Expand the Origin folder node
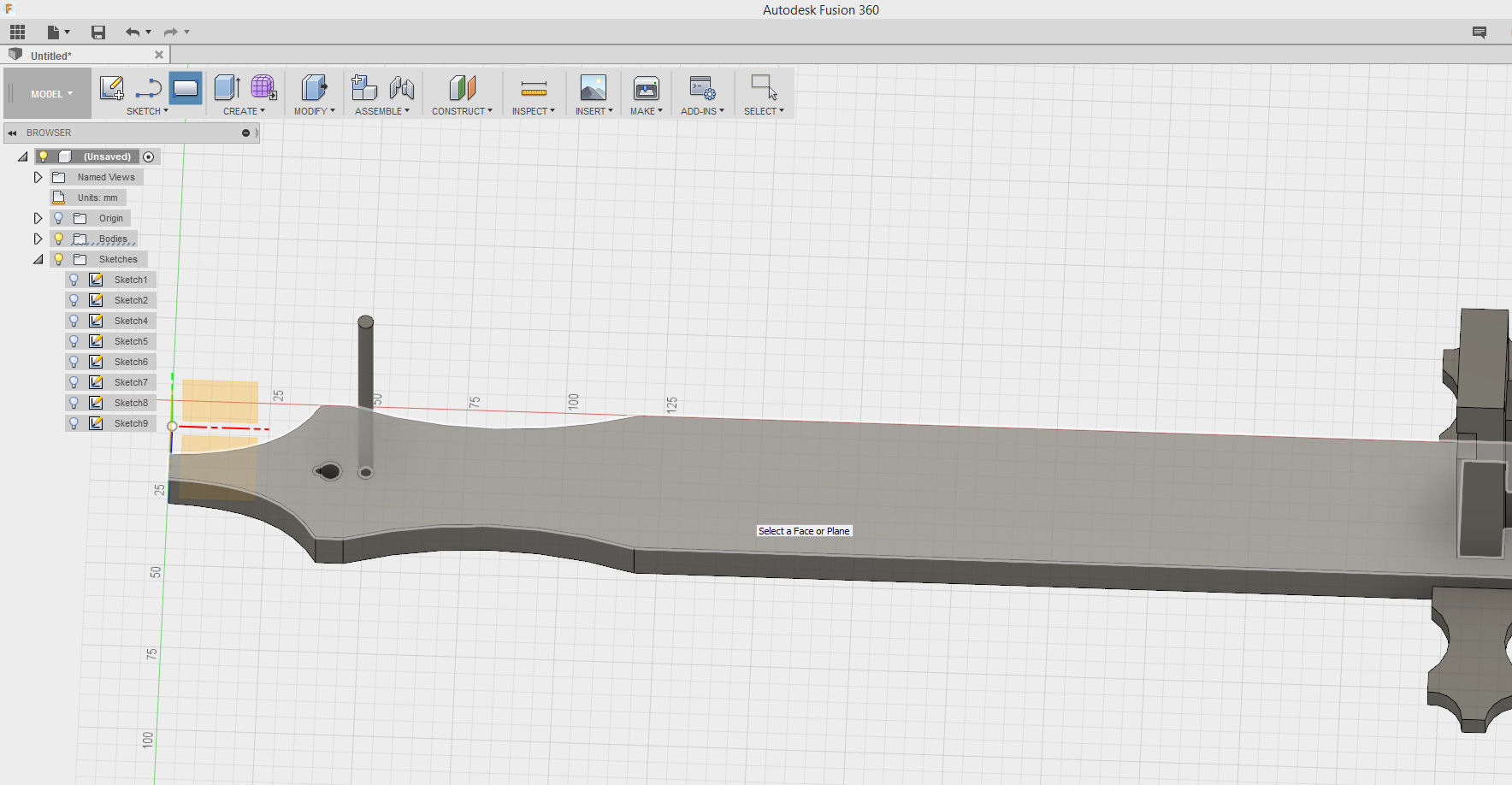Viewport: 1512px width, 785px height. [38, 218]
